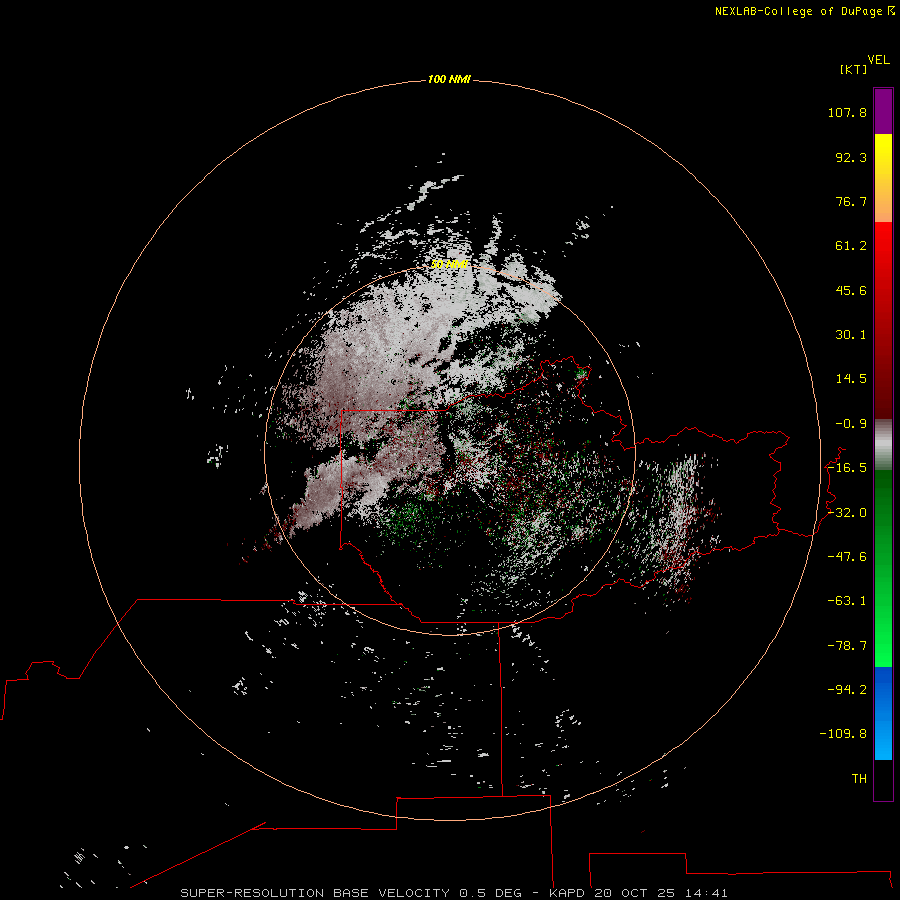Click the yellow-orange segment of the velocity color bar
This screenshot has height=900, width=900.
(x=883, y=178)
